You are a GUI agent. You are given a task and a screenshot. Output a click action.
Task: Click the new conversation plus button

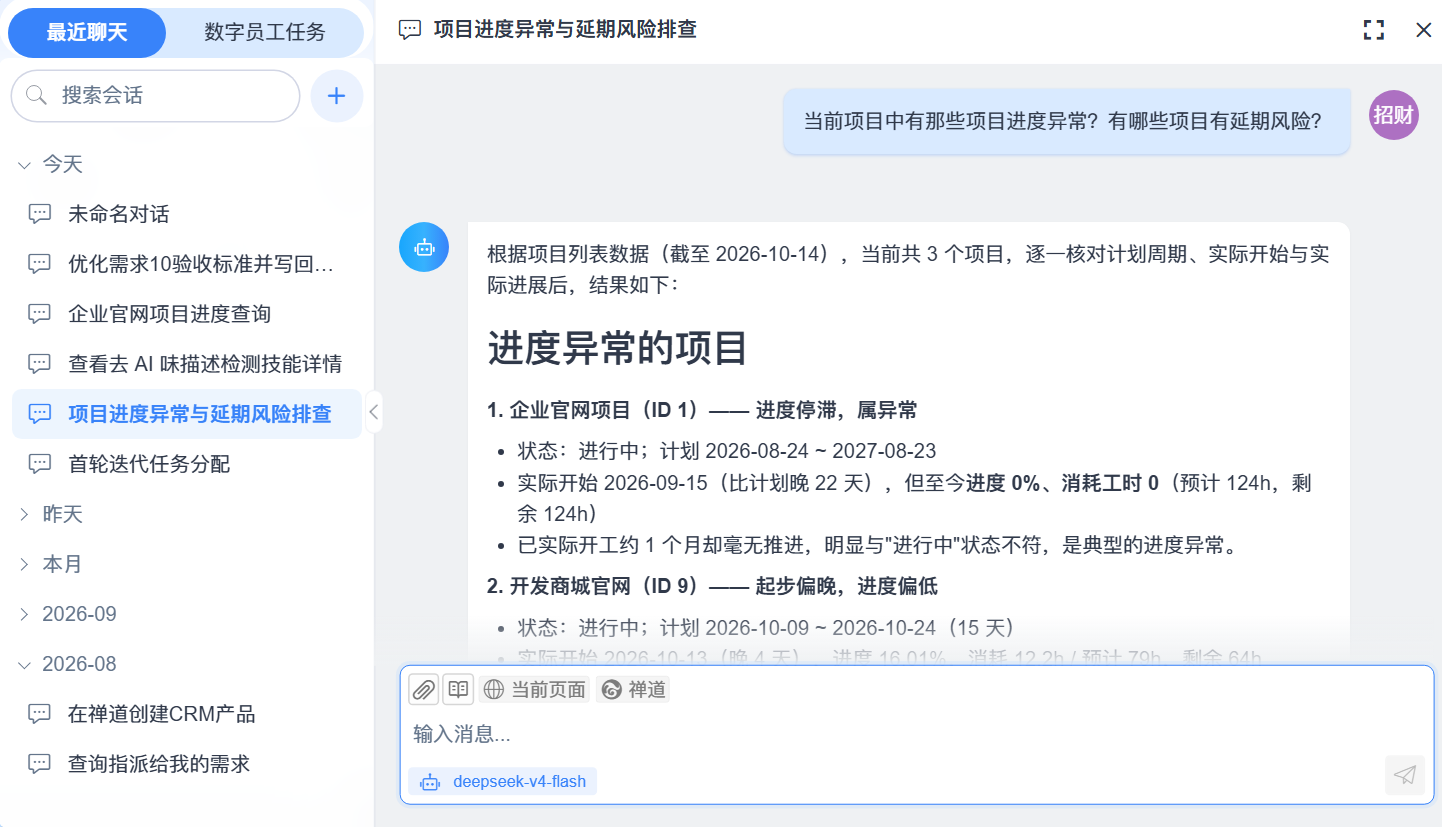(x=337, y=96)
